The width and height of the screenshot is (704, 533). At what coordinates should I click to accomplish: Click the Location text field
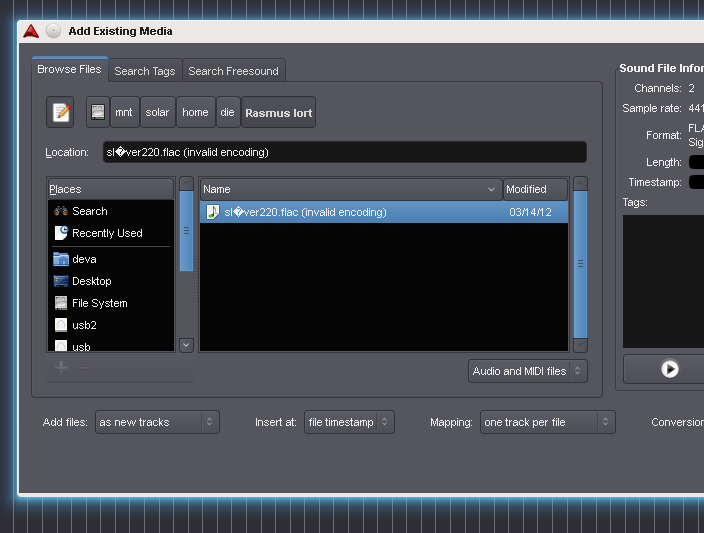pyautogui.click(x=344, y=152)
